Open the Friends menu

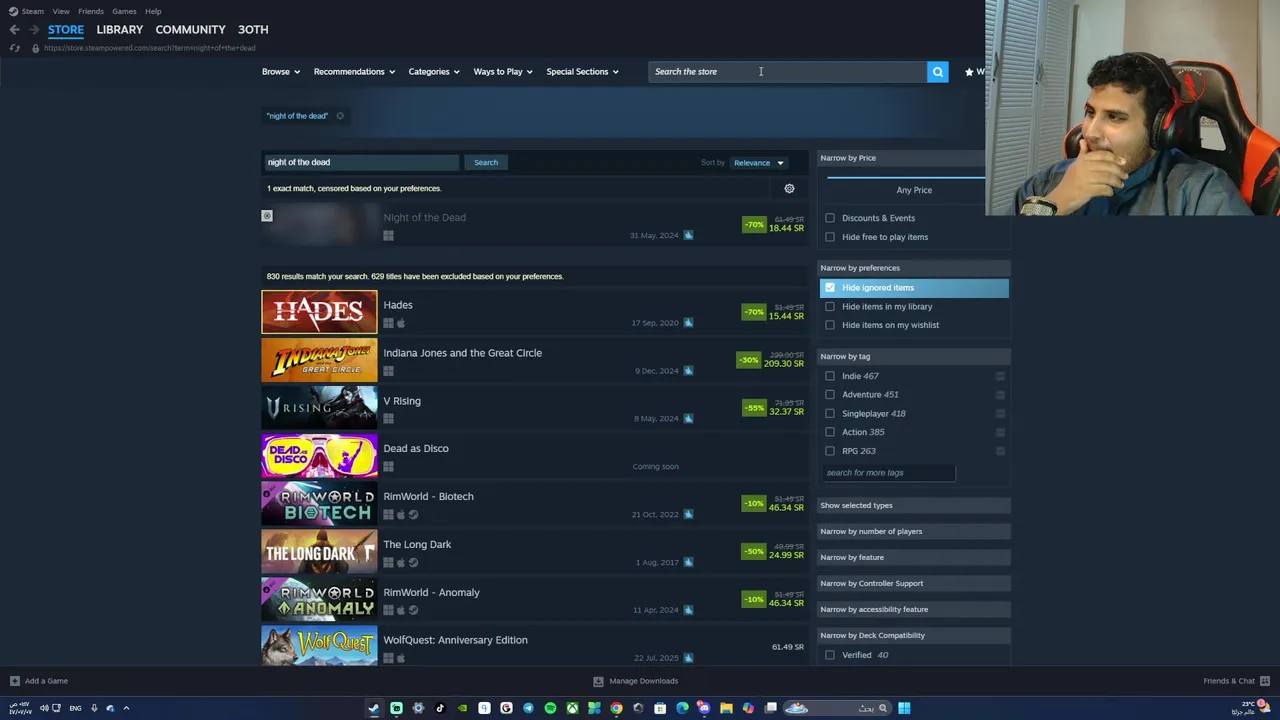tap(90, 11)
